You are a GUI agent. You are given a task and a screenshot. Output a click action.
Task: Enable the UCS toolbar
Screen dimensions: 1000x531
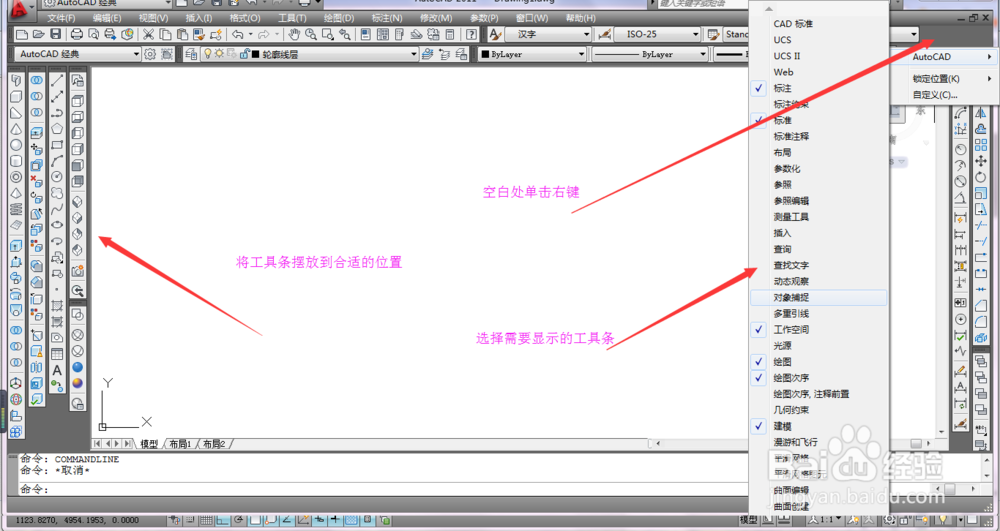tap(819, 40)
